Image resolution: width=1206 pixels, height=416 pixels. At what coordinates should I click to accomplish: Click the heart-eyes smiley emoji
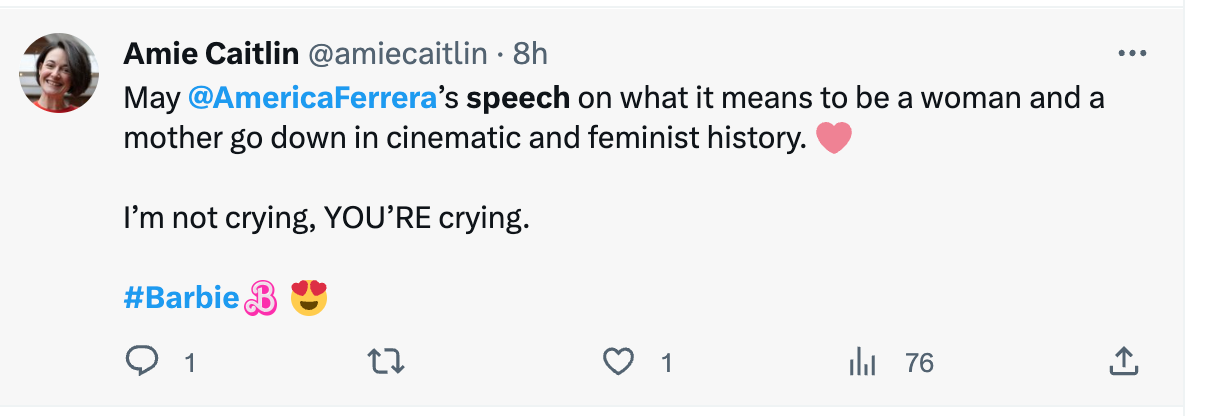pos(309,297)
